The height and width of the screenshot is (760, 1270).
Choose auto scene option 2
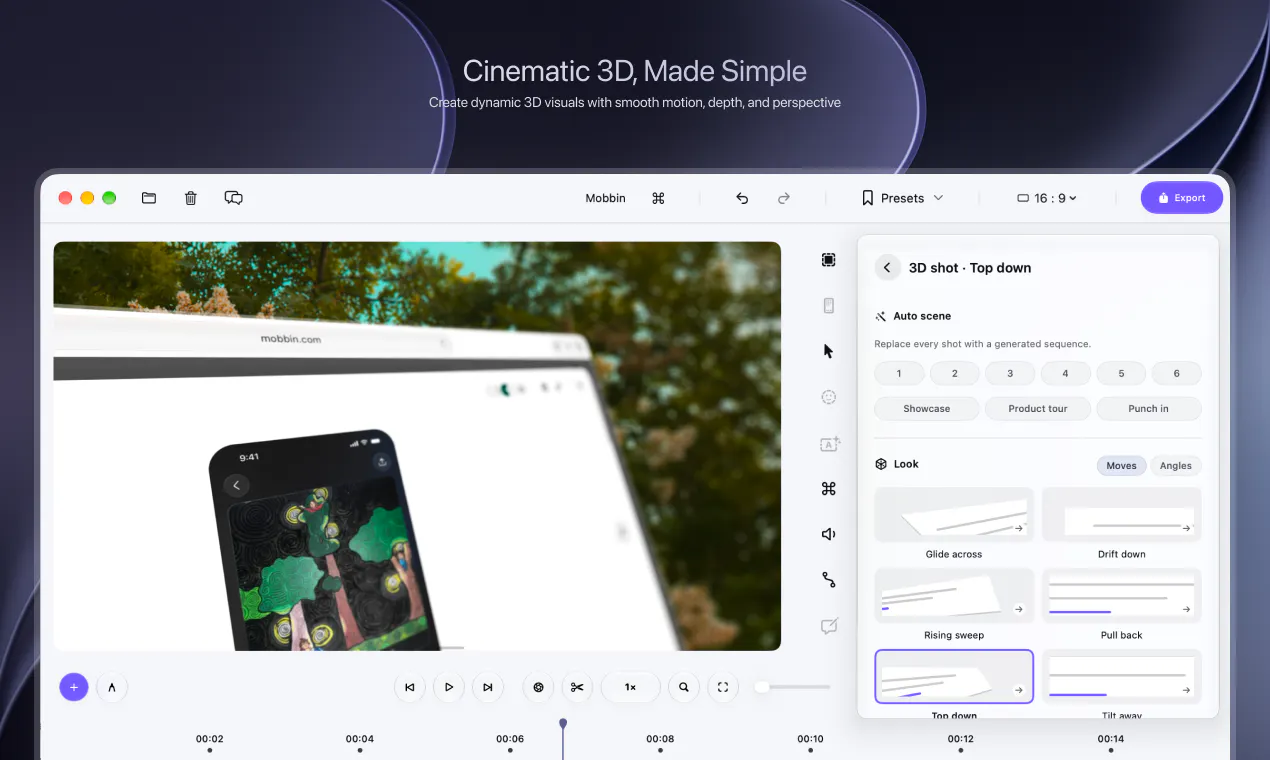pos(955,373)
